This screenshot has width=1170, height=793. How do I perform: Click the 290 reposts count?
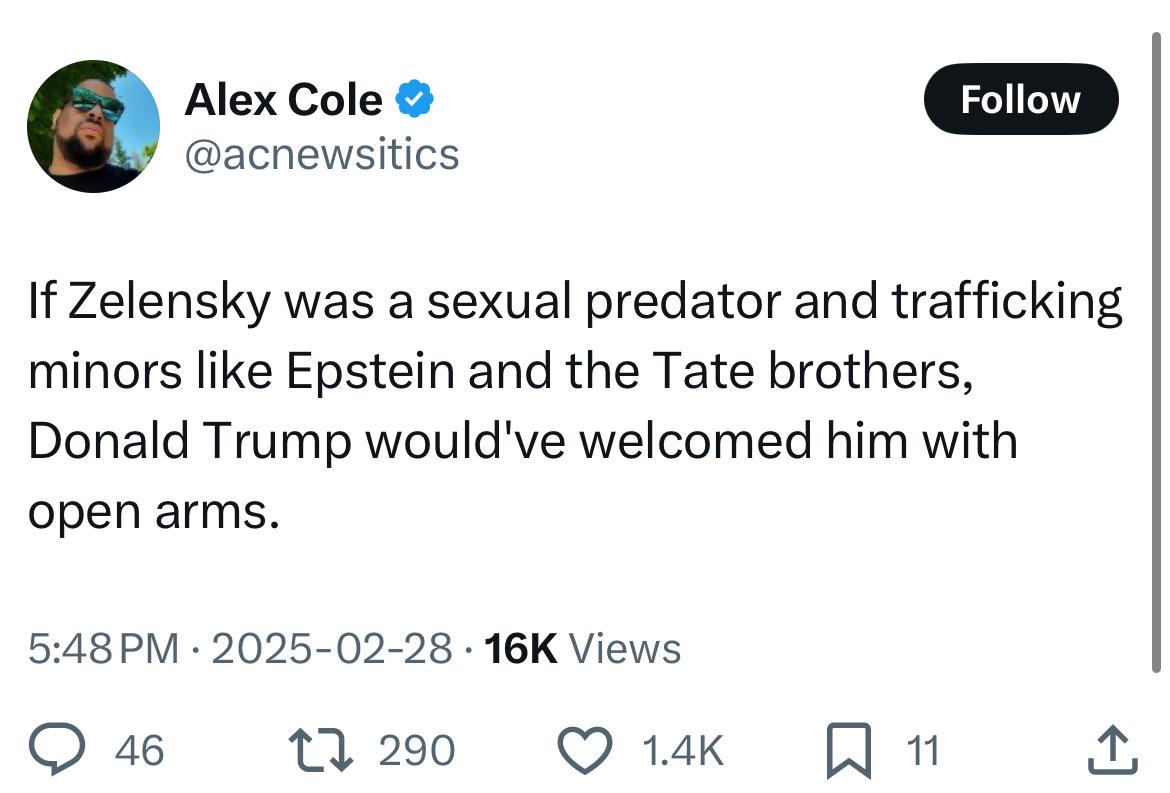[x=416, y=750]
